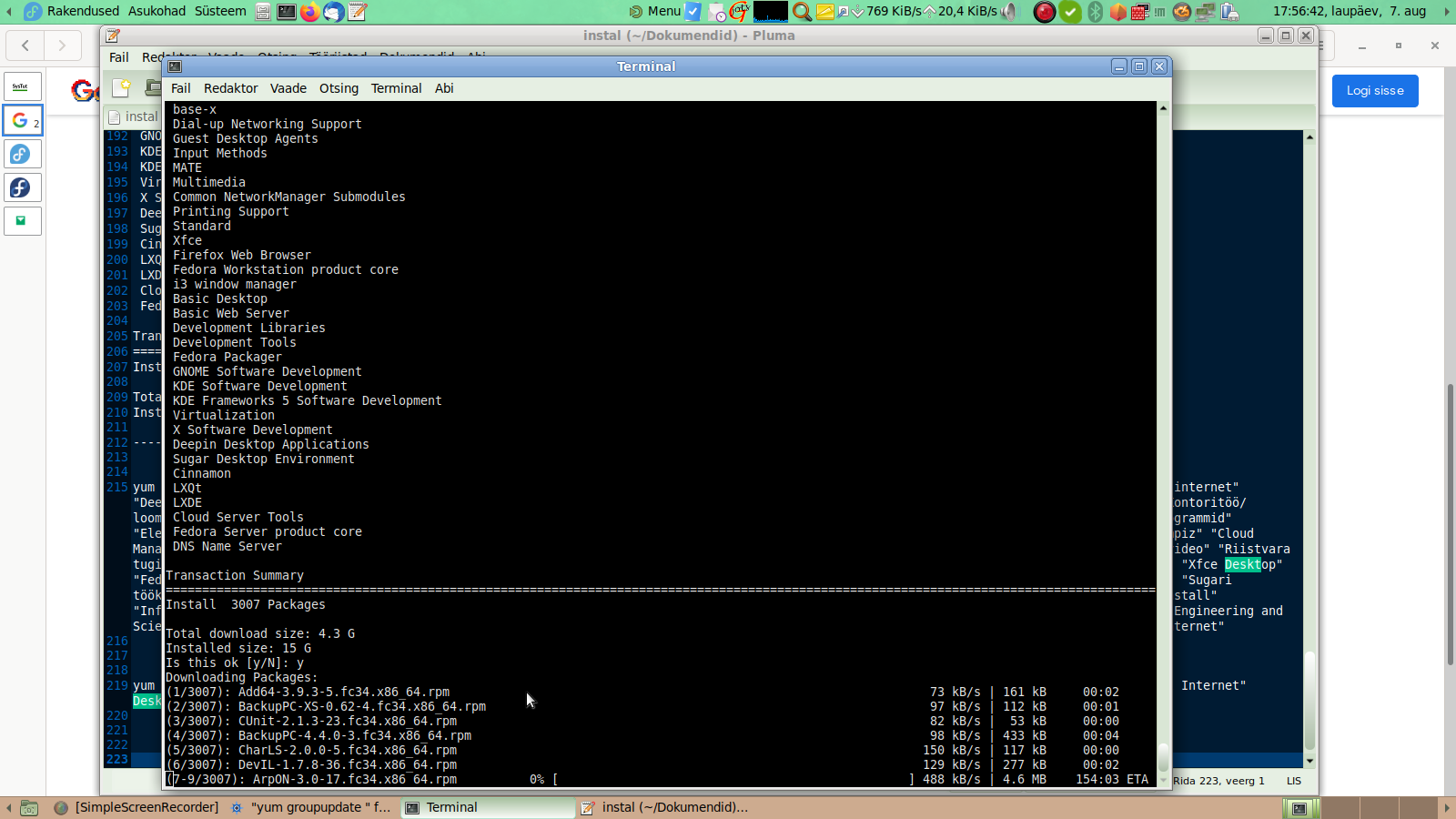Click the ArpON-3.0-17 download progress line

point(658,779)
